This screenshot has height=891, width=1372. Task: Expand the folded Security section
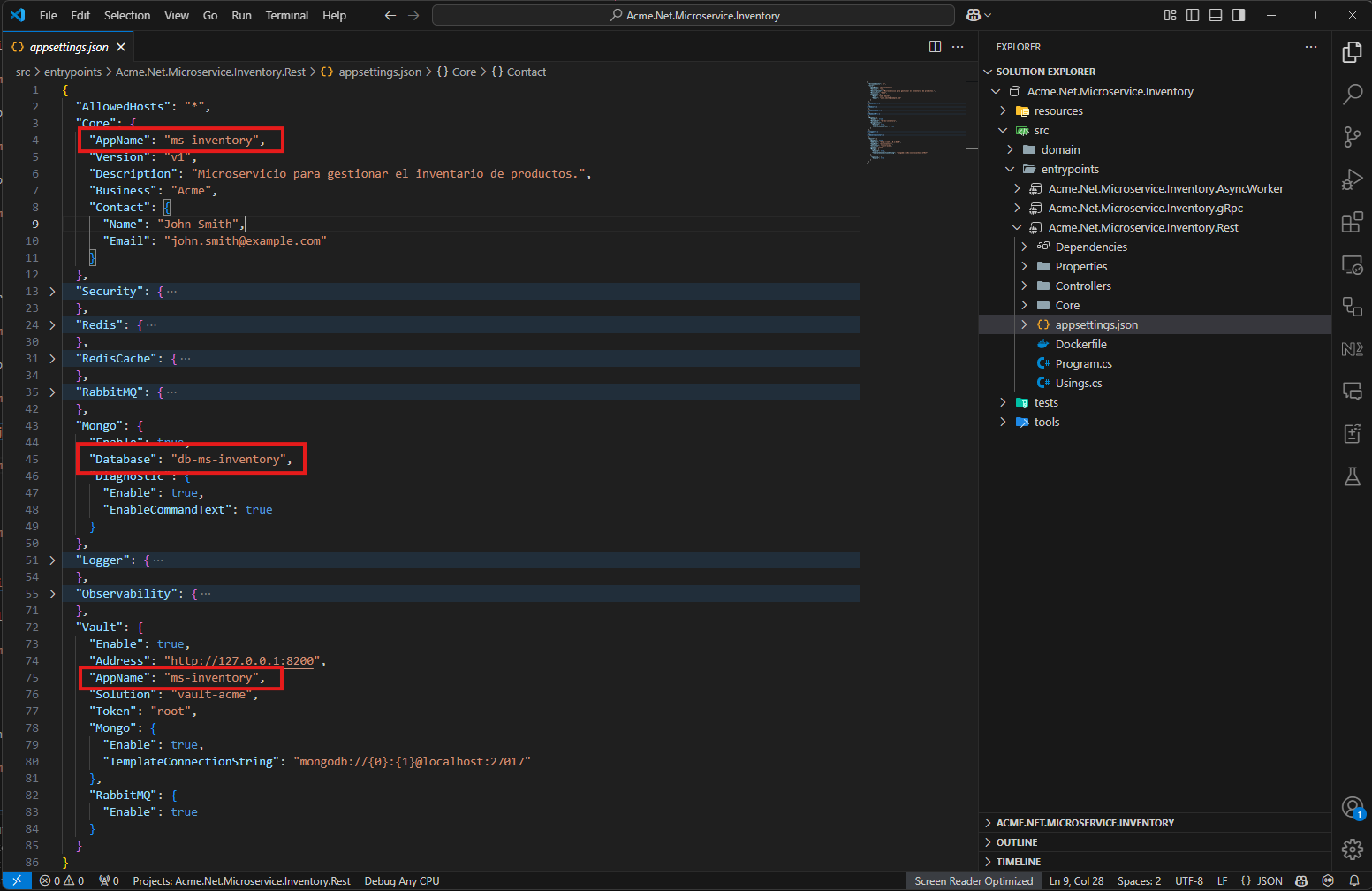point(52,291)
